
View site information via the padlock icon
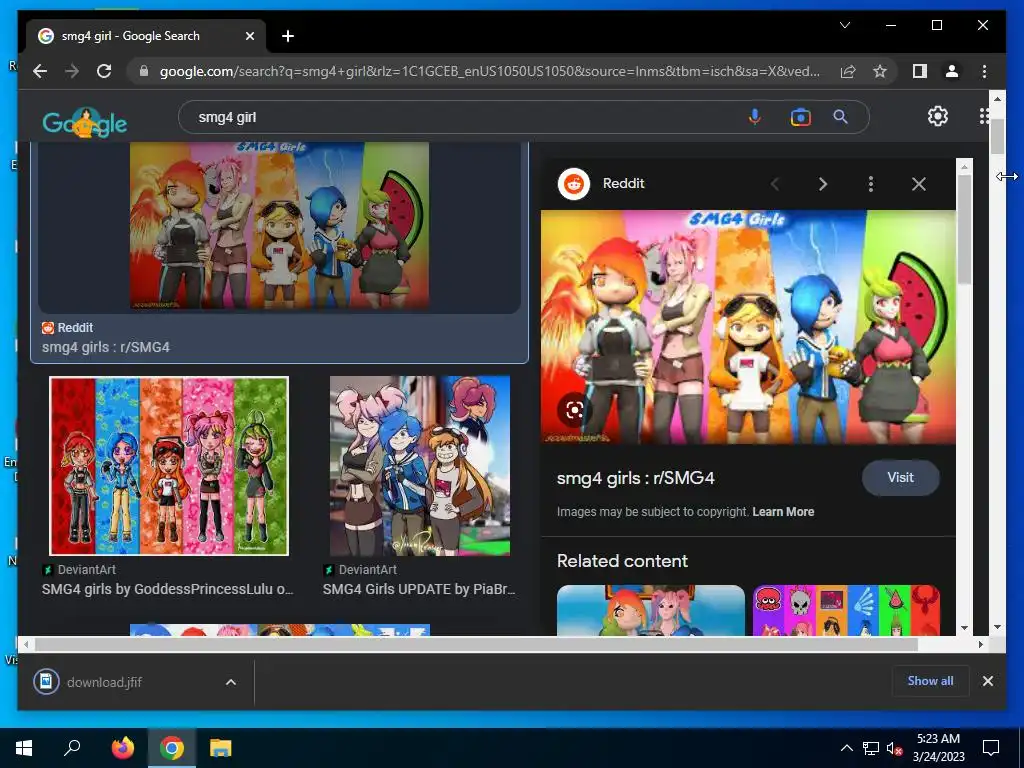tap(144, 71)
